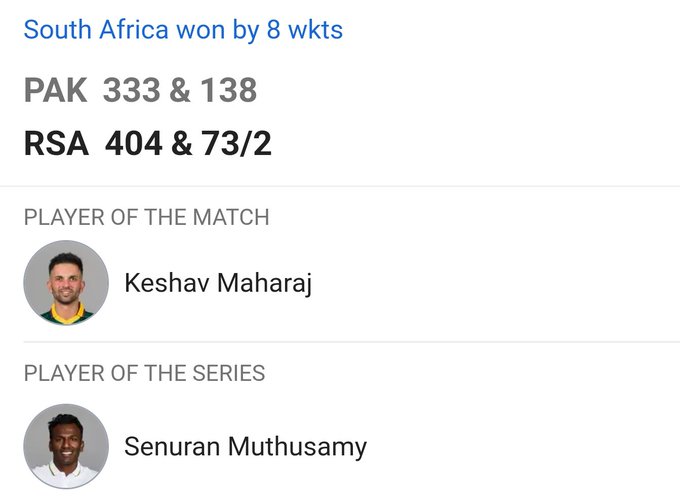Screen dimensions: 680x504
Task: Click the PLAYER OF THE MATCH heading
Action: pos(146,217)
